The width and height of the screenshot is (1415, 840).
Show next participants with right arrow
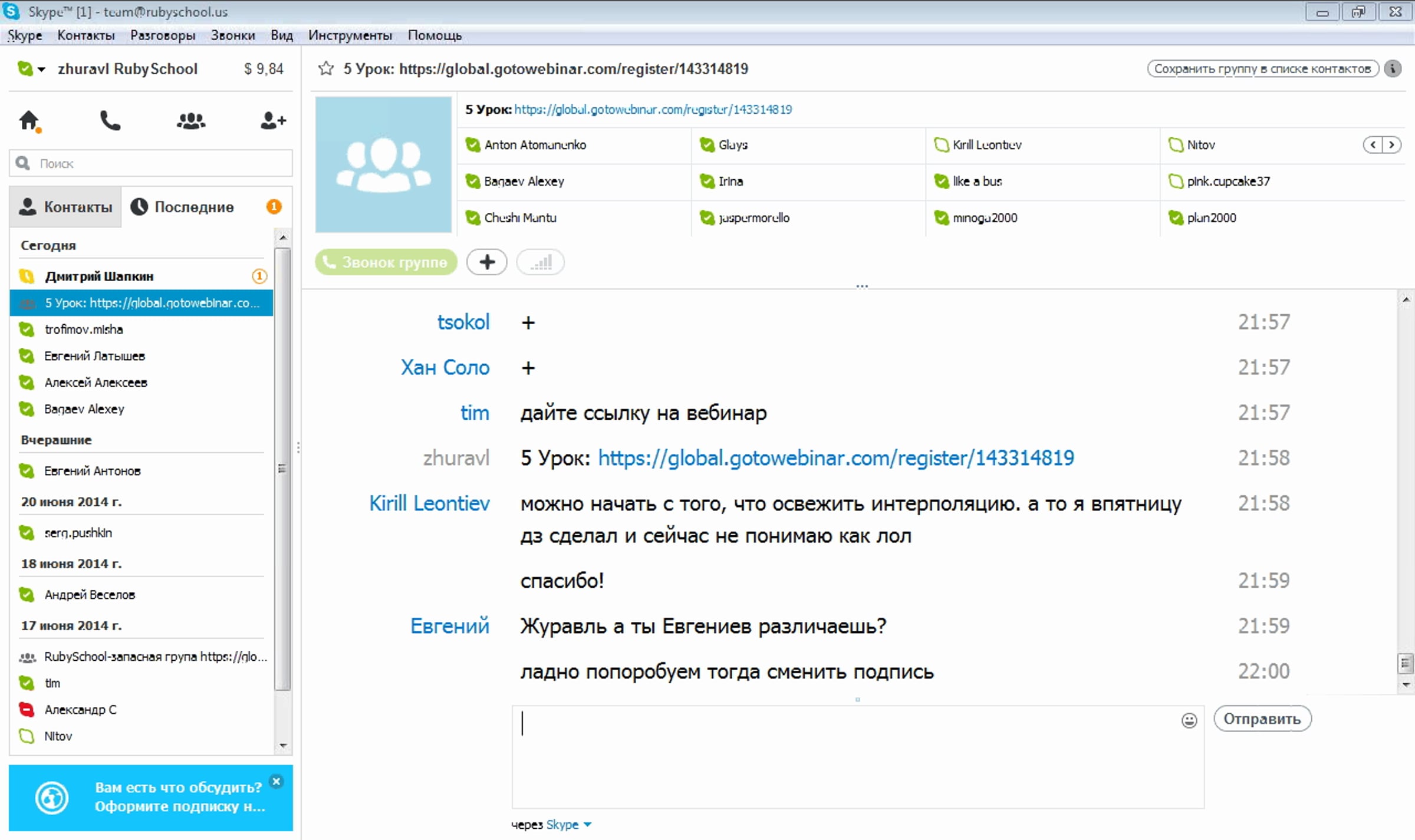[1391, 145]
